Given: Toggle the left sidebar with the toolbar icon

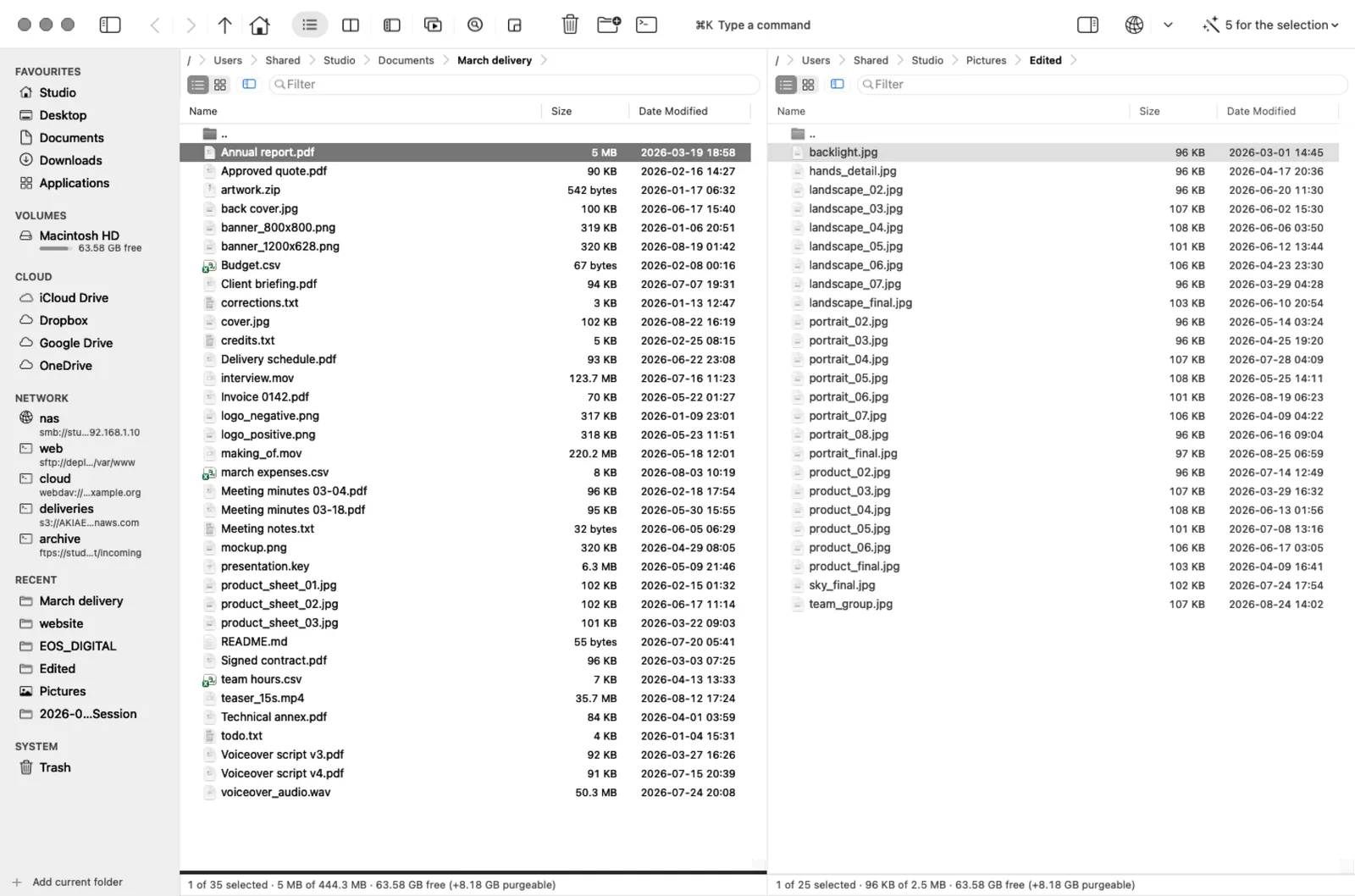Looking at the screenshot, I should point(110,25).
